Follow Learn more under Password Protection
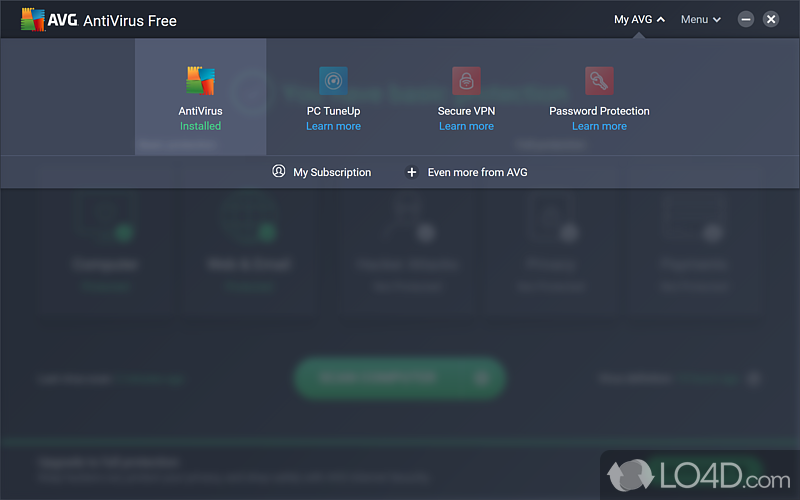Viewport: 800px width, 500px height. click(599, 126)
